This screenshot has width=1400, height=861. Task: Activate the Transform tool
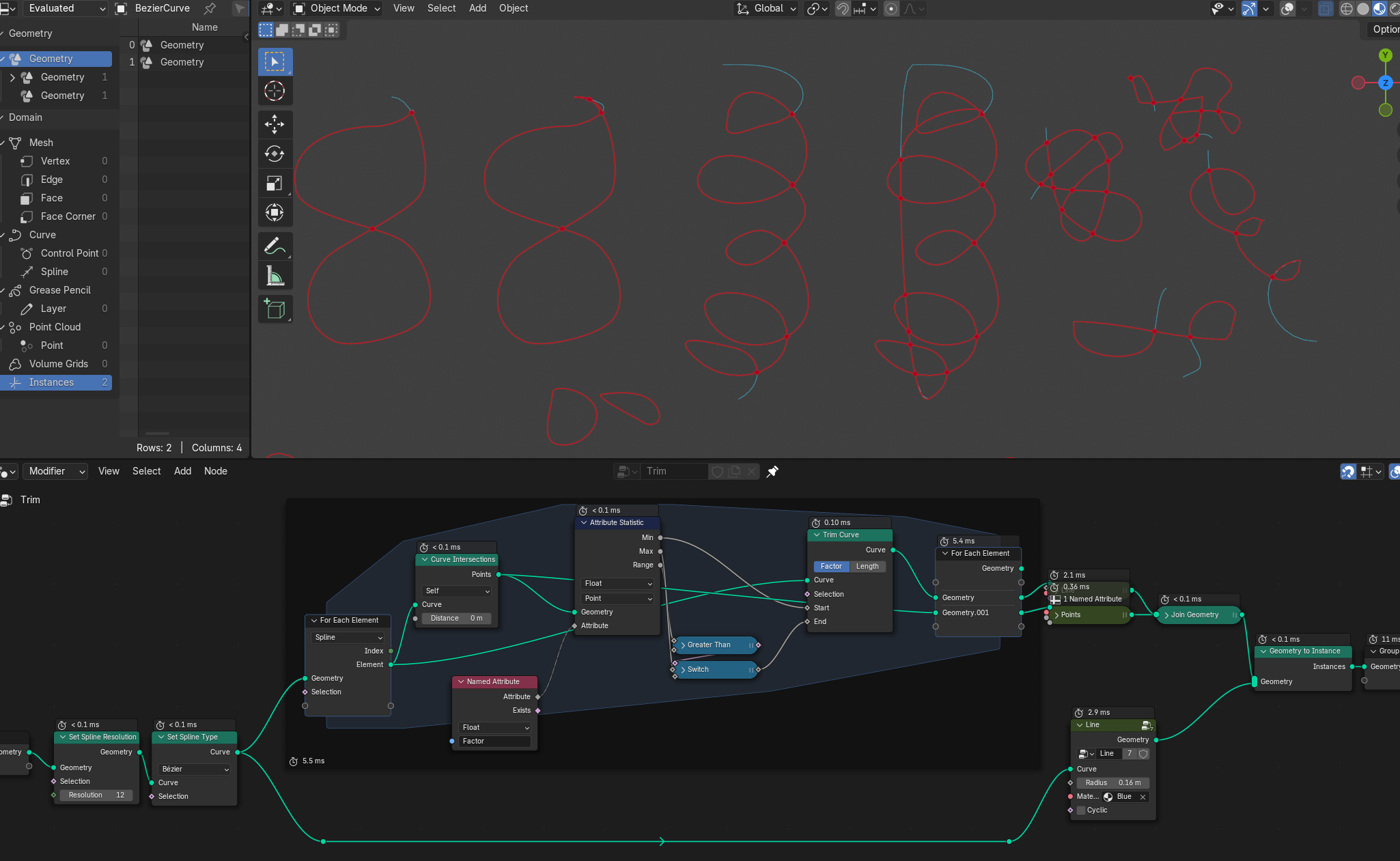coord(275,212)
